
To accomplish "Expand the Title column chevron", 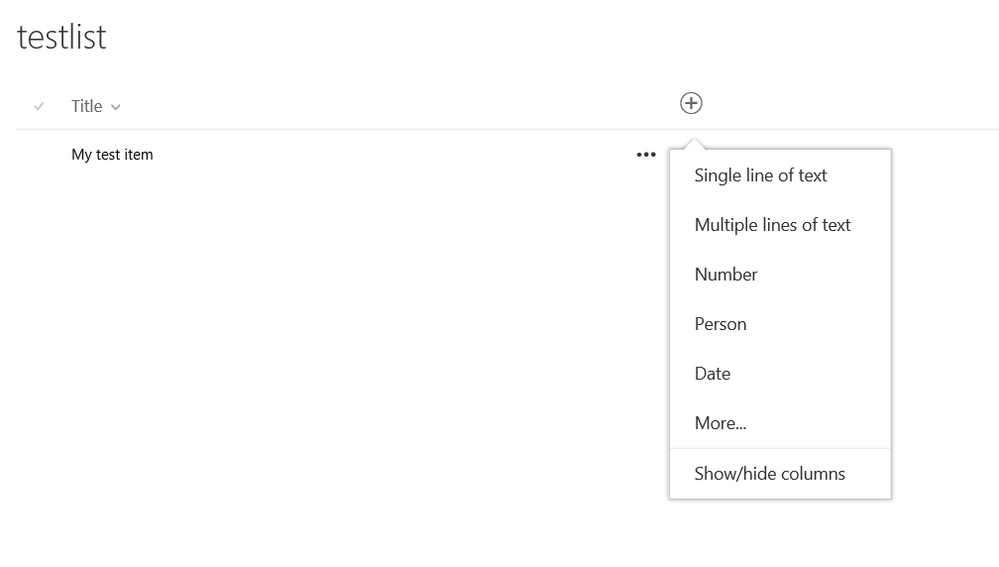I will (x=116, y=107).
